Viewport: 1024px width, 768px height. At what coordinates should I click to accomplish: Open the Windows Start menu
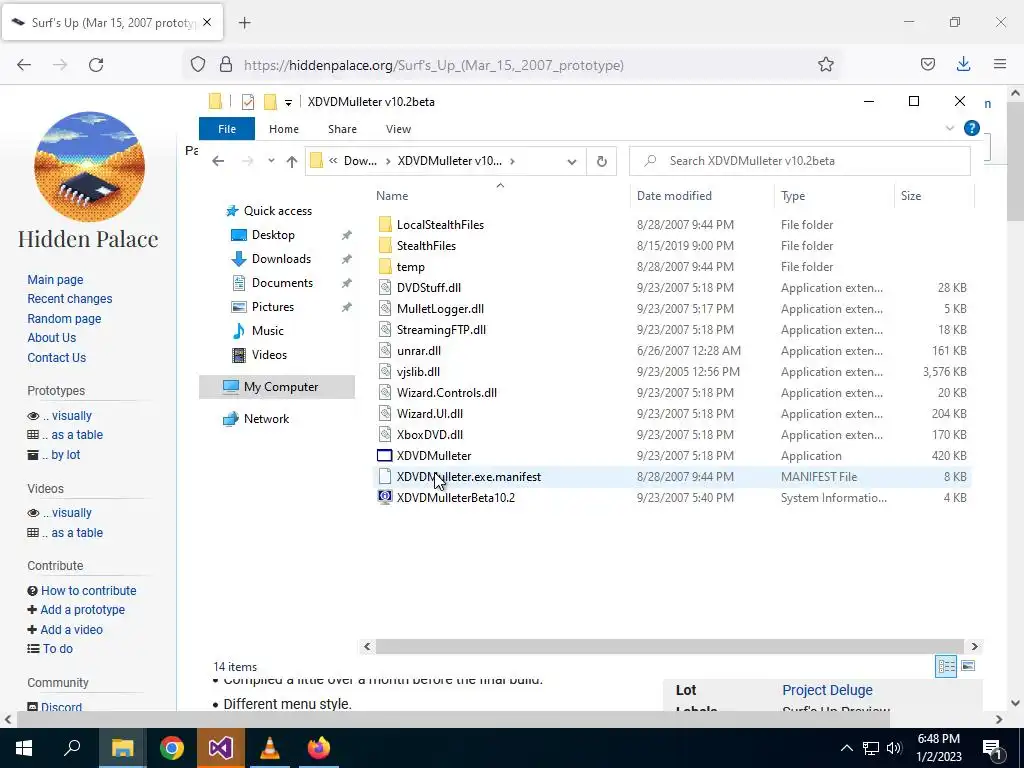click(24, 748)
